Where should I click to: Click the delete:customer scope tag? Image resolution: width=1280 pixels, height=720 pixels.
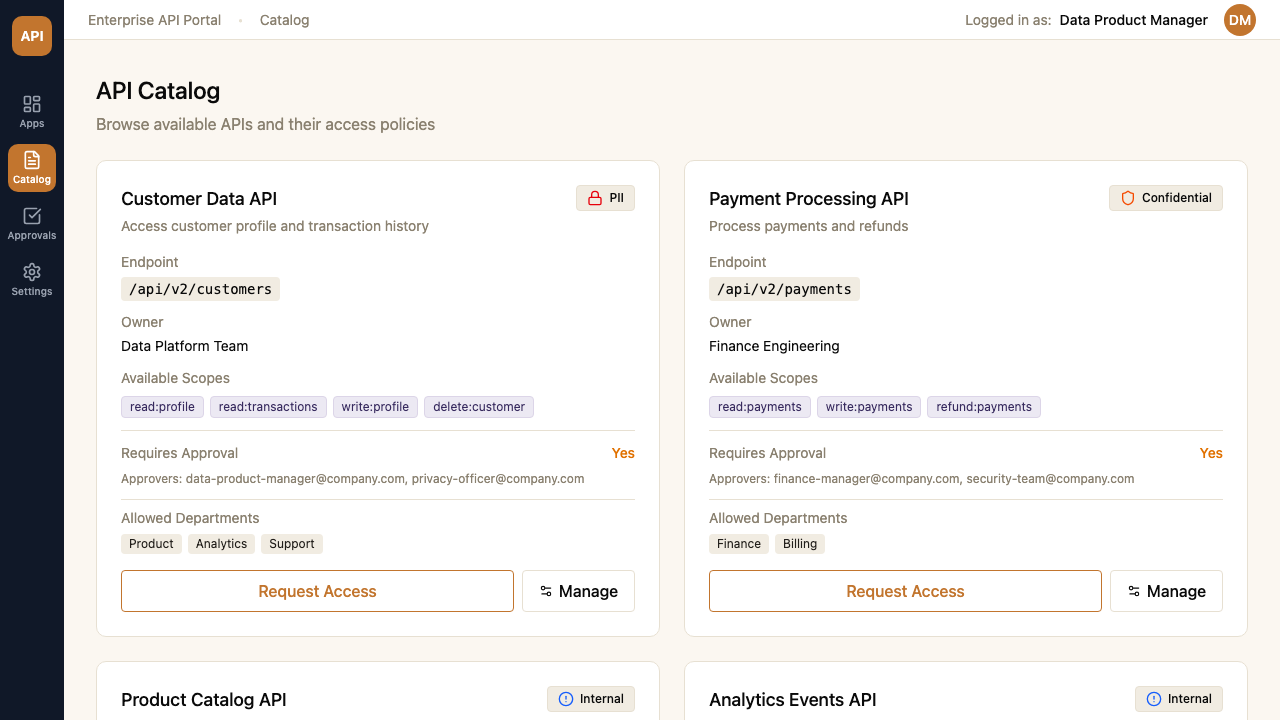coord(479,407)
